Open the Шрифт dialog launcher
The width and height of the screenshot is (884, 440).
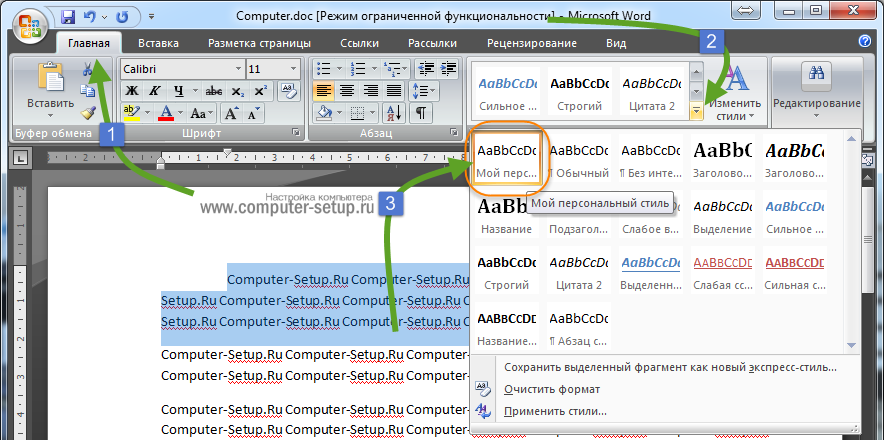coord(295,133)
